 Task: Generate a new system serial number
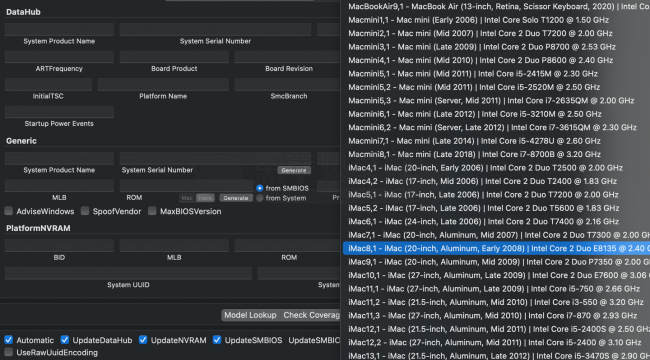(x=294, y=170)
